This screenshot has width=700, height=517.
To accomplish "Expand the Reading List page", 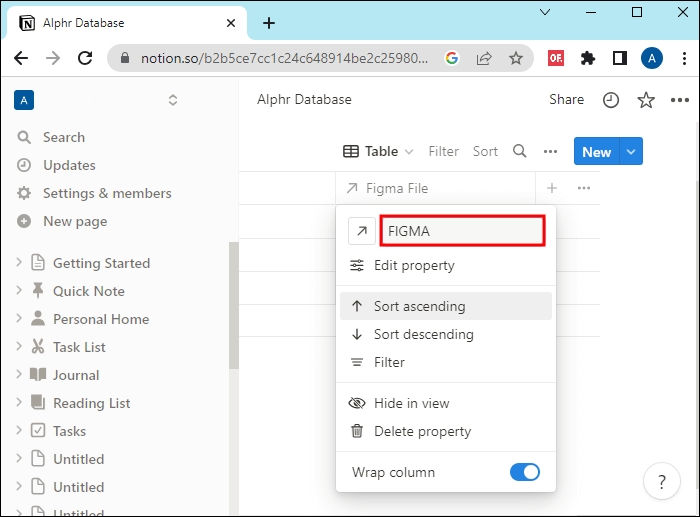I will click(x=19, y=402).
